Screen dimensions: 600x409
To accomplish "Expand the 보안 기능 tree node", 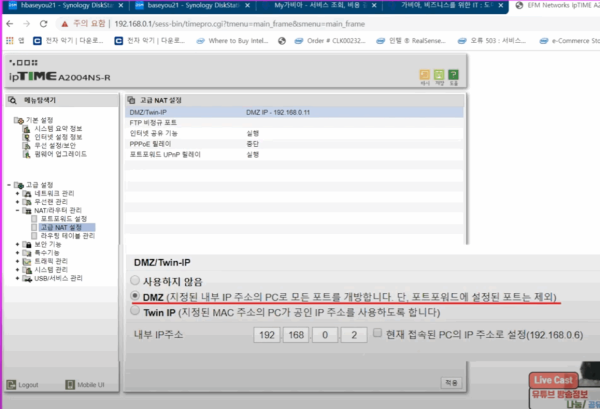I will coord(17,244).
